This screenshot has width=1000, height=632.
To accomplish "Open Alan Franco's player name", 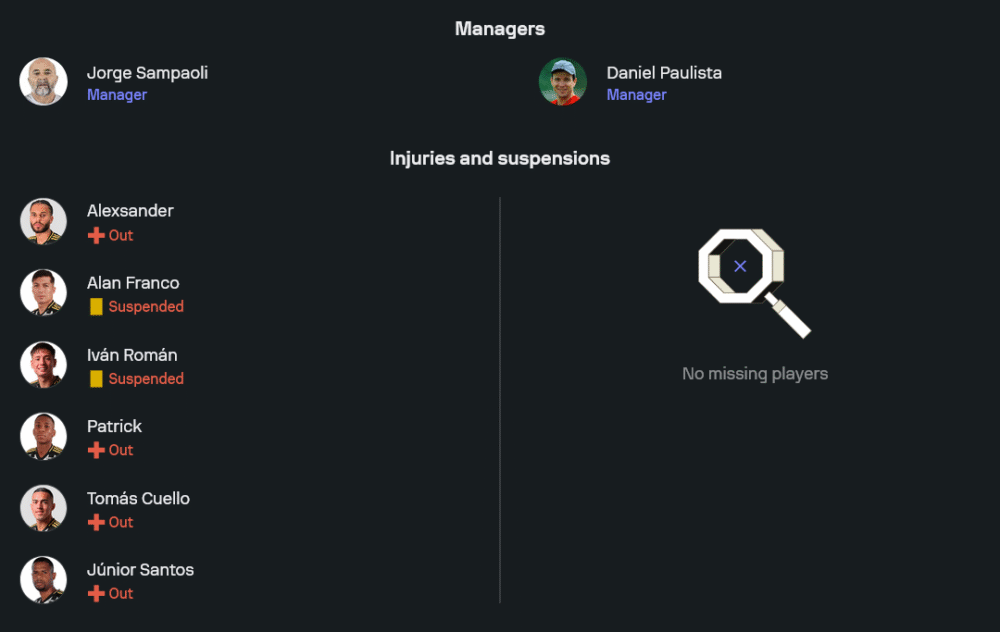I will coord(133,283).
